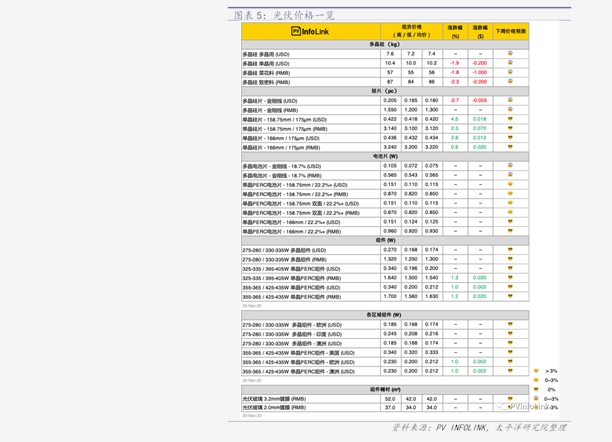Click forecast emoji in the 1.700 / 1.560 / 1.630 row
The image size is (612, 442).
click(510, 296)
